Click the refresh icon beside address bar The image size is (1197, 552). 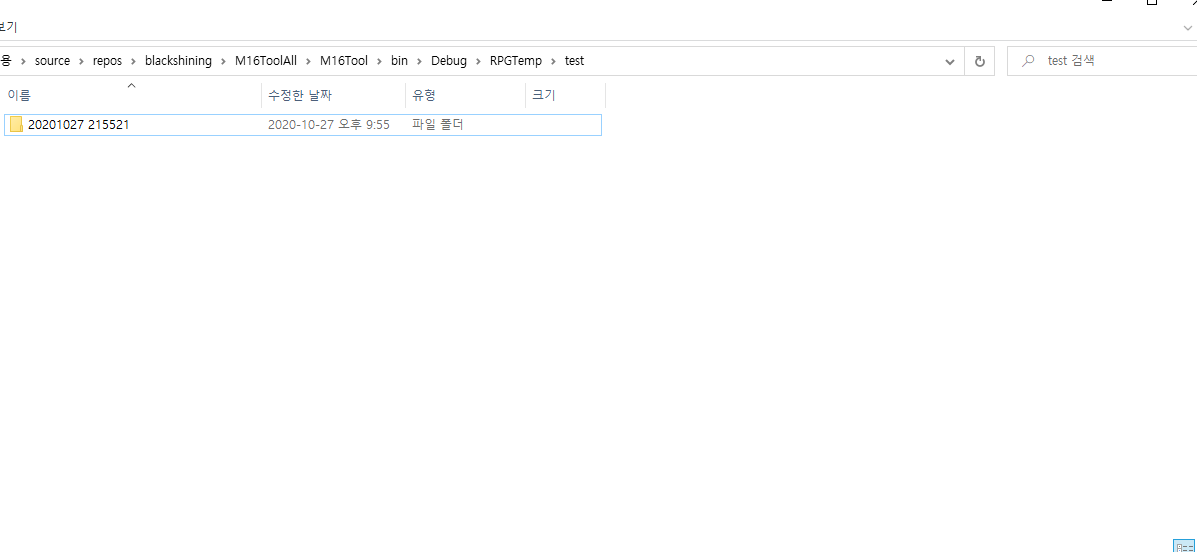click(x=979, y=61)
